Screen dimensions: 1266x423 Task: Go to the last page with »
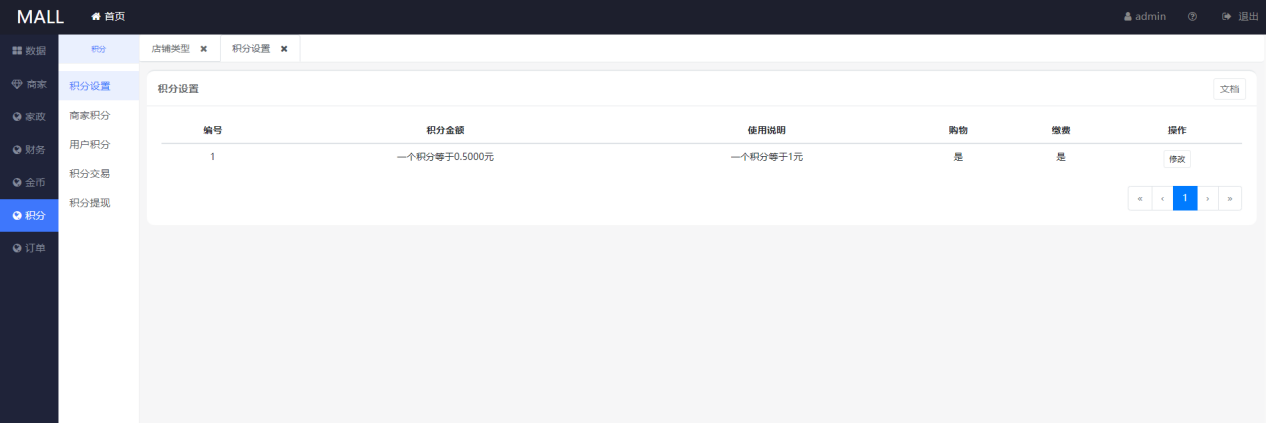point(1230,198)
